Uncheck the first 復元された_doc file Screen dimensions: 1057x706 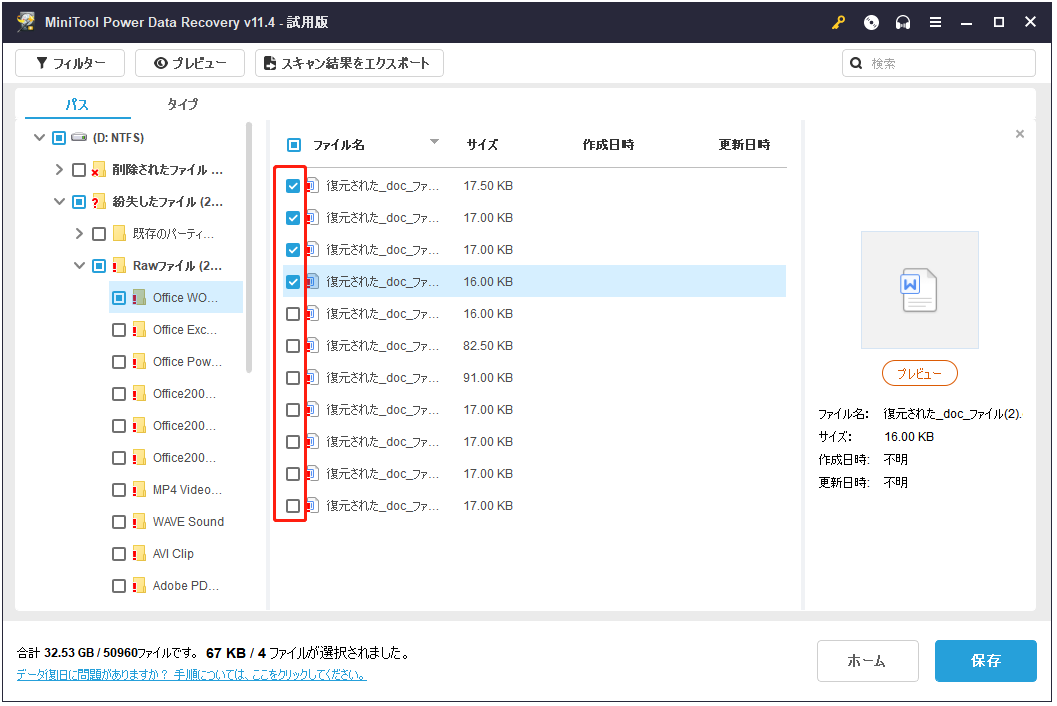[292, 185]
